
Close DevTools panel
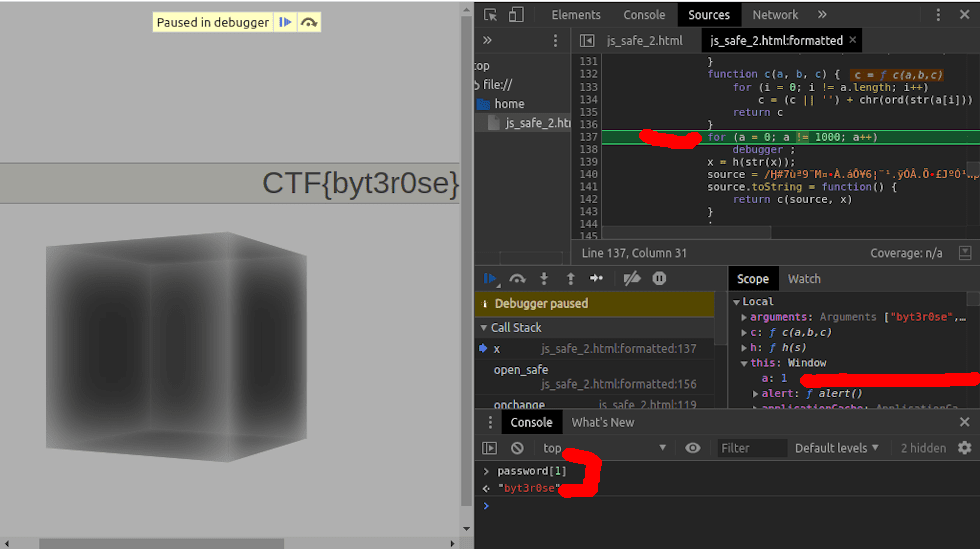[964, 15]
